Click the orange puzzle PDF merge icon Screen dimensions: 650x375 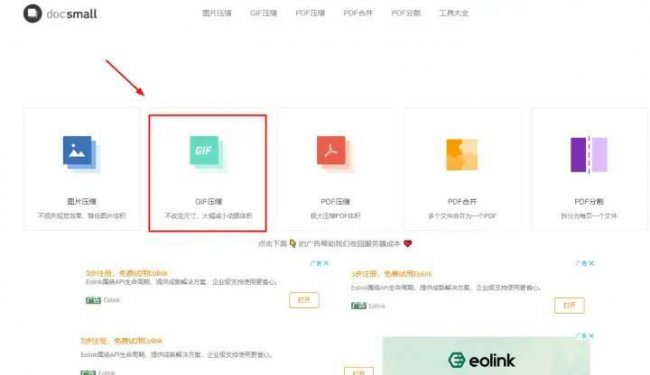click(462, 155)
